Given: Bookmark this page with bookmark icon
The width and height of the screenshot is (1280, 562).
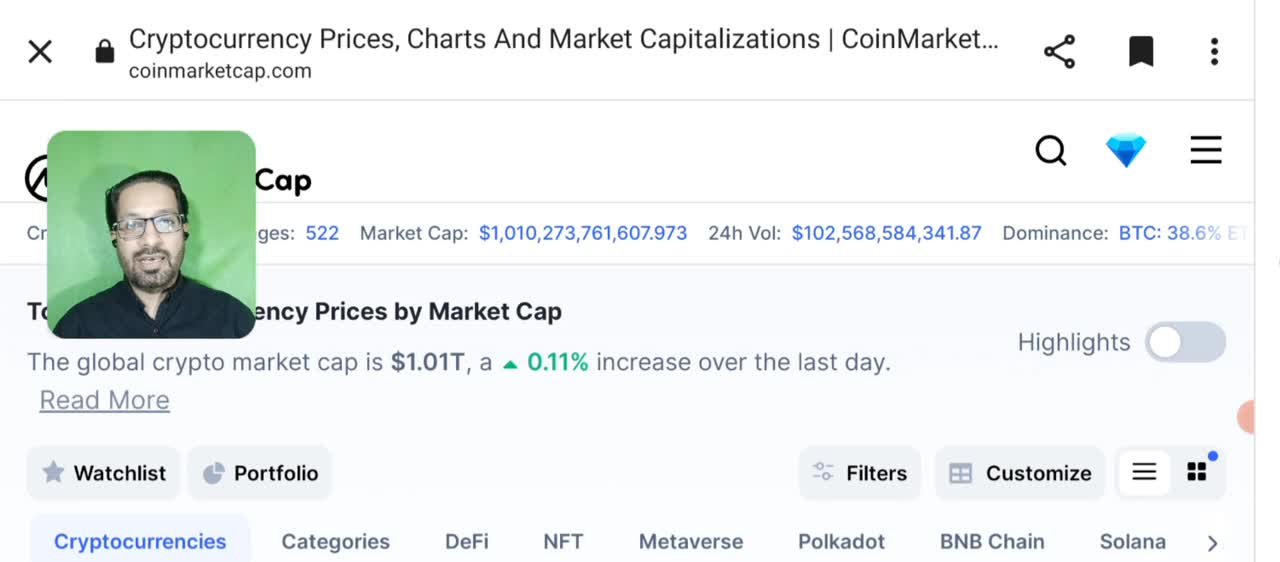Looking at the screenshot, I should (x=1141, y=52).
